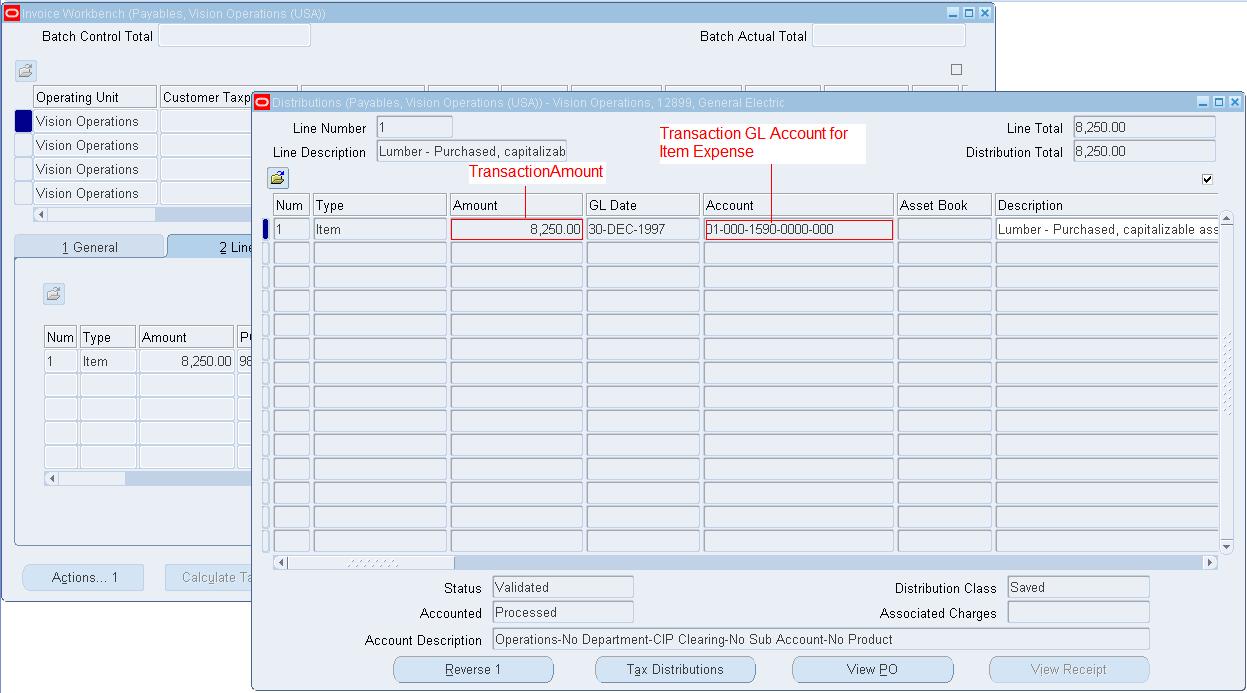The height and width of the screenshot is (693, 1247).
Task: Toggle checkbox at top right of Distributions
Action: [x=1208, y=179]
